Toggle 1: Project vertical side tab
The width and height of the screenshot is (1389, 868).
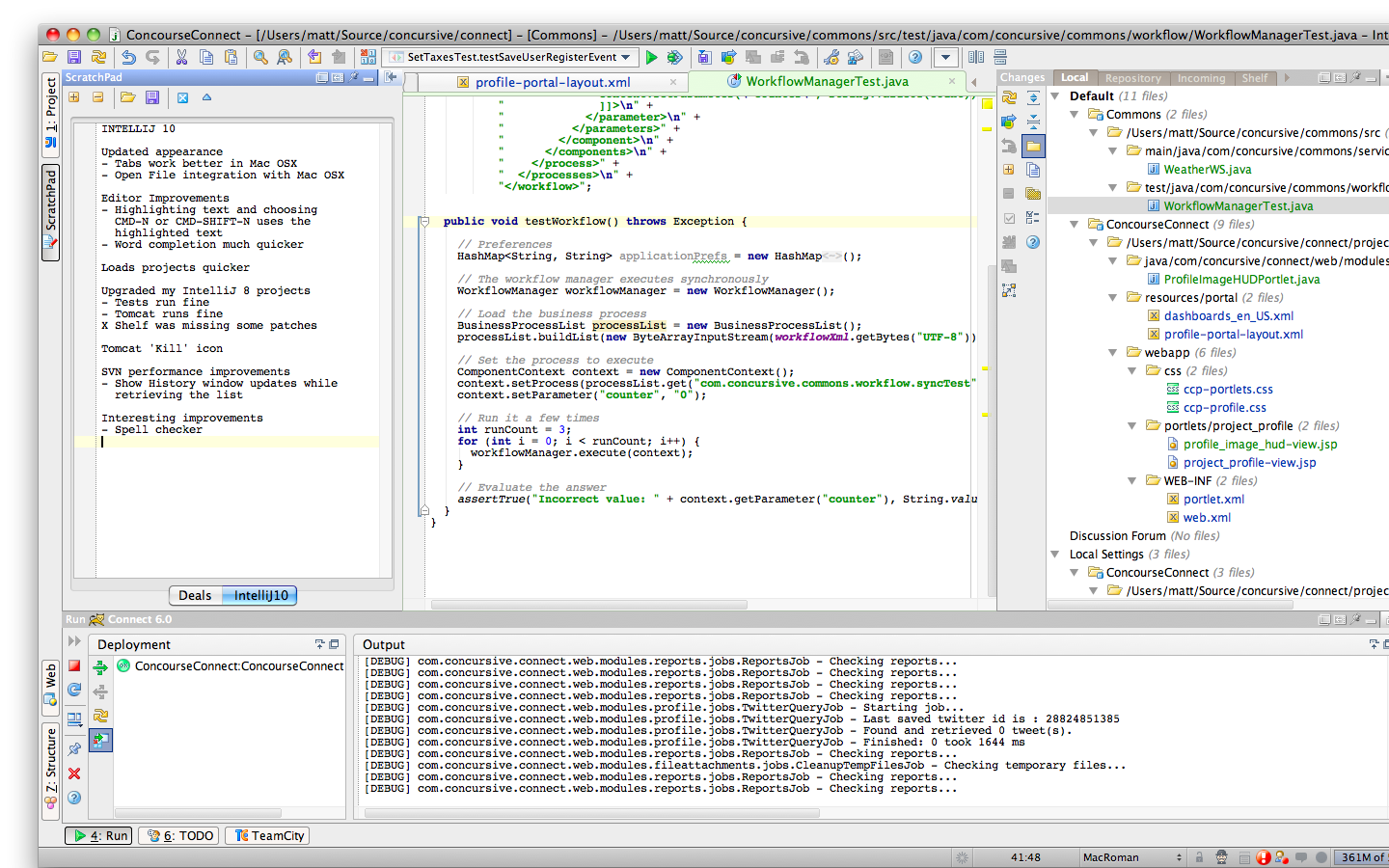[51, 117]
